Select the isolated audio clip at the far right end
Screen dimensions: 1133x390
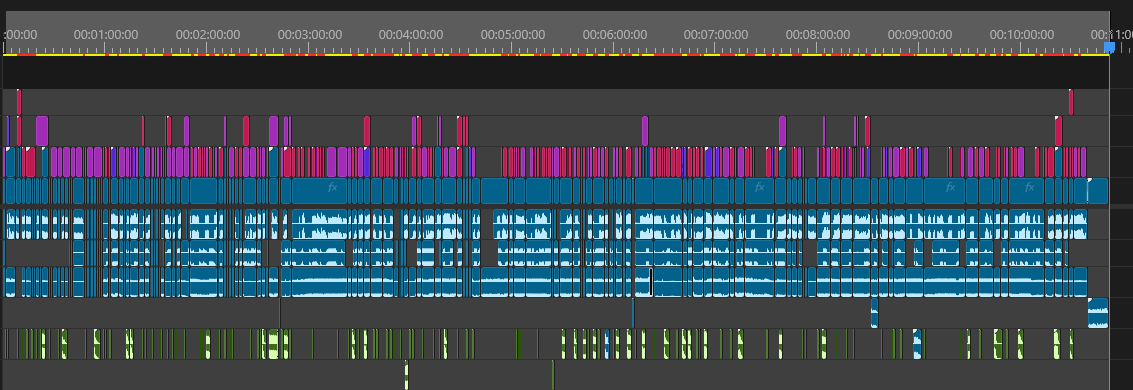tap(1098, 313)
